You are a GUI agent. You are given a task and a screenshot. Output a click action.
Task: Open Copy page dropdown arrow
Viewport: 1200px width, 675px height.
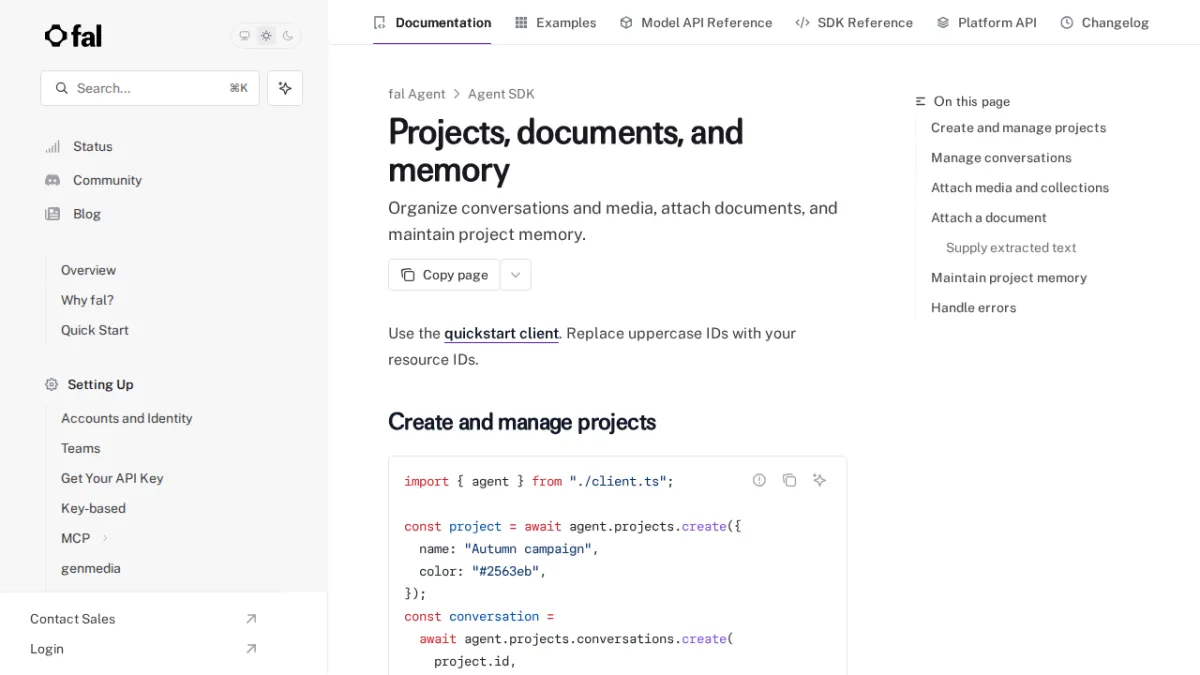[515, 275]
